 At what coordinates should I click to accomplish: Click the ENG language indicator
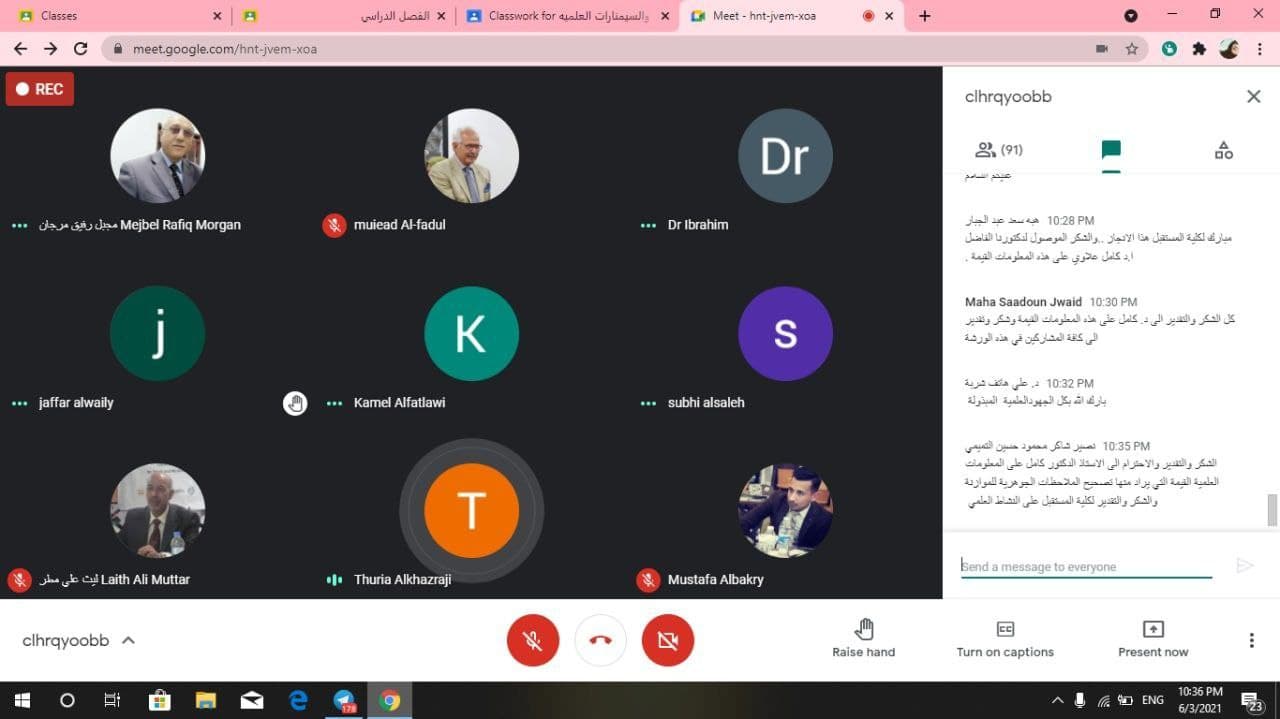pyautogui.click(x=1153, y=700)
